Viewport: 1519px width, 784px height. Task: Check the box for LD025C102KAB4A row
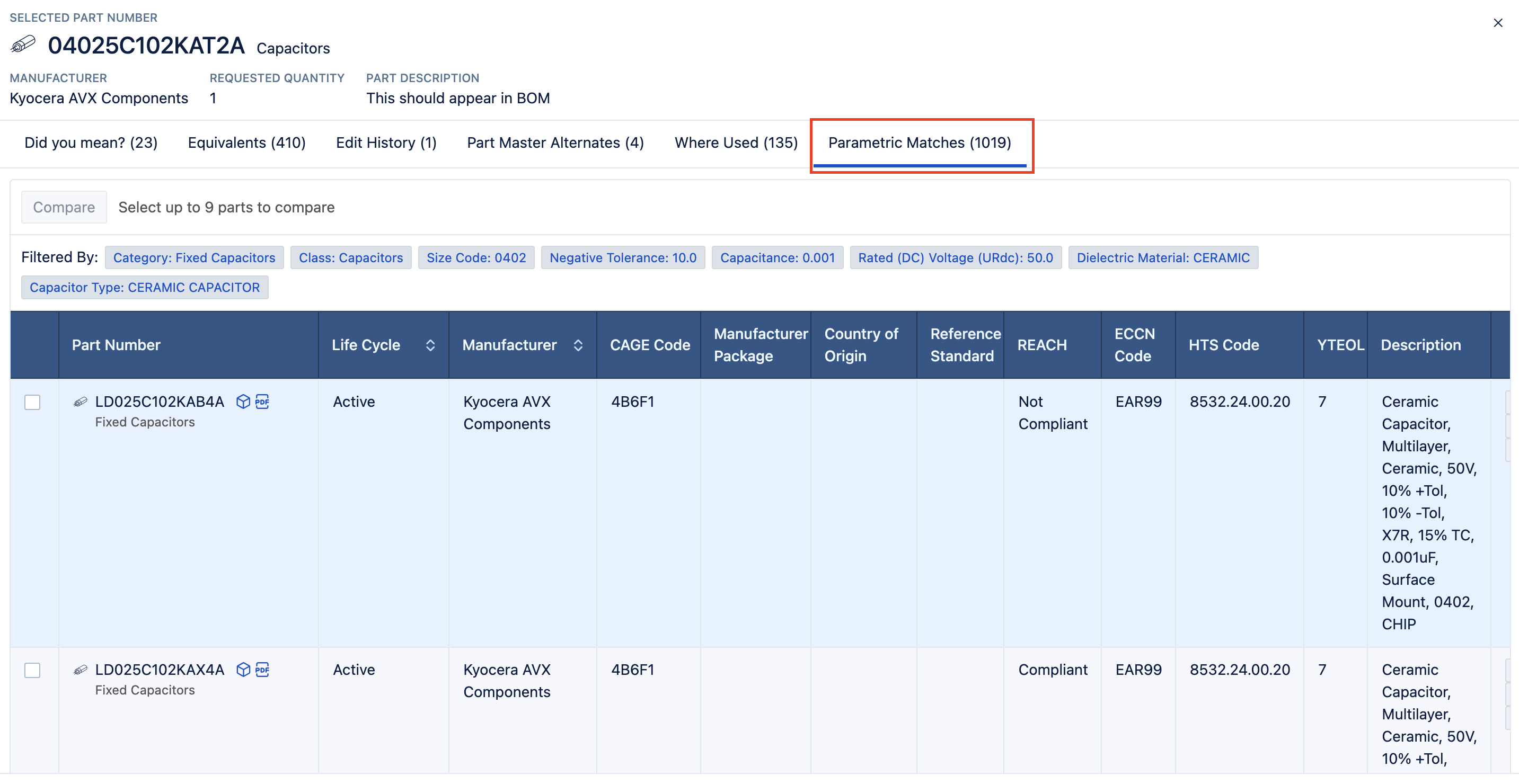(x=32, y=402)
